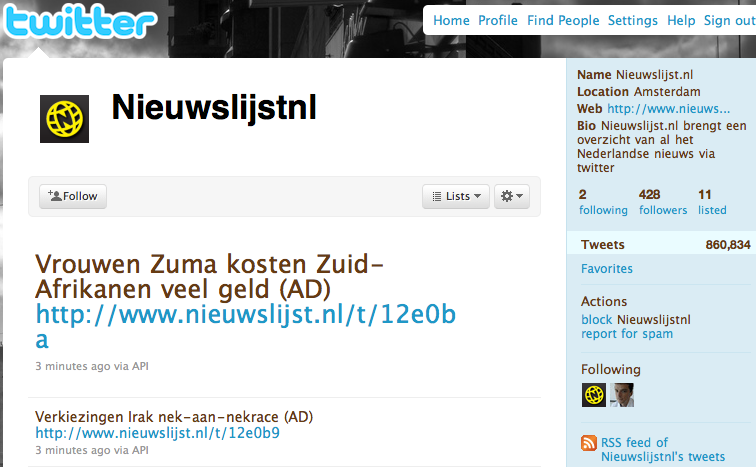Expand the Lists dropdown
The height and width of the screenshot is (467, 756).
click(456, 196)
